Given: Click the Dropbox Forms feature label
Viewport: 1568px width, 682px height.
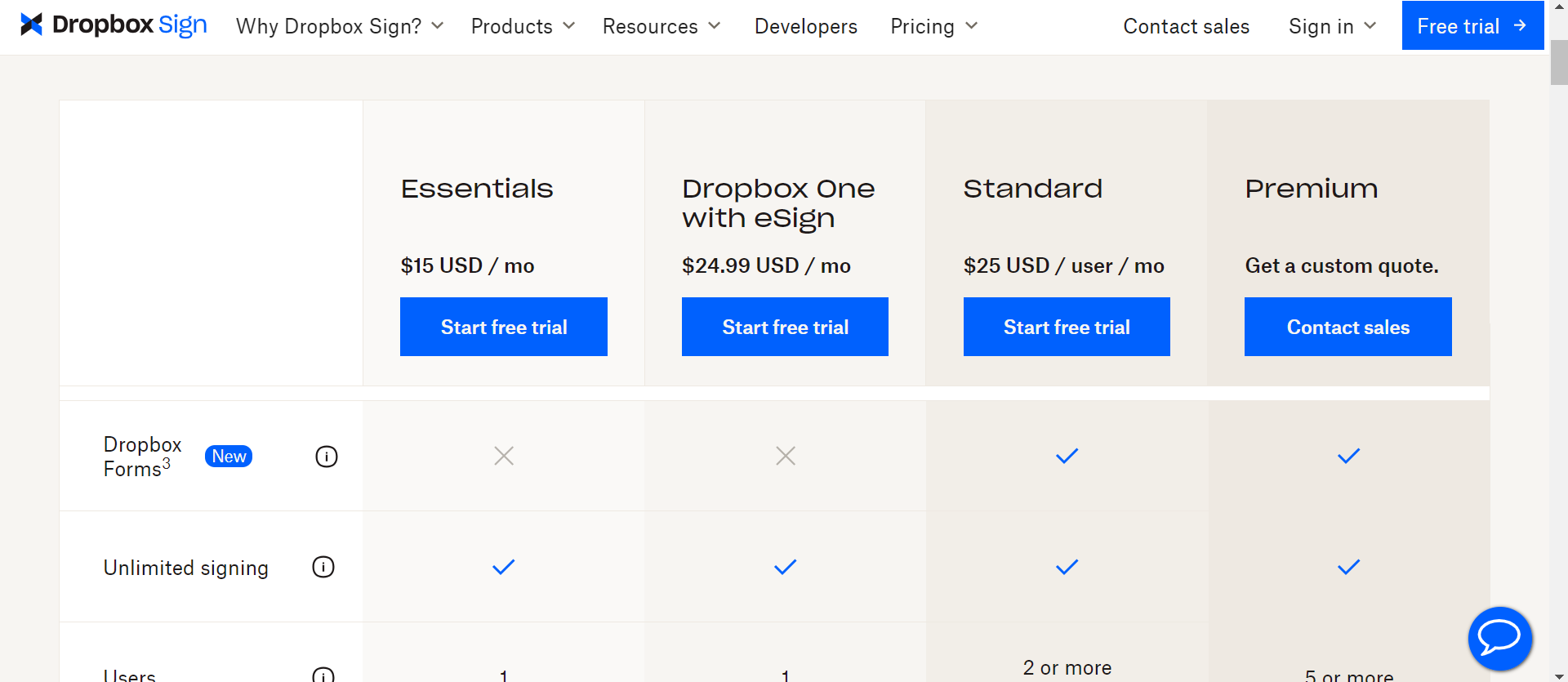Looking at the screenshot, I should click(x=142, y=457).
